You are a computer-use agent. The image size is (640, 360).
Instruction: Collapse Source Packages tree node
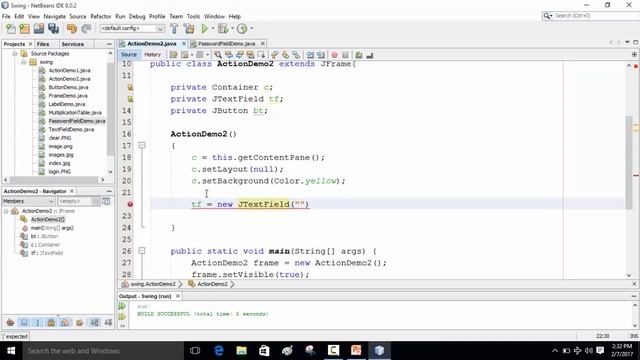15,53
